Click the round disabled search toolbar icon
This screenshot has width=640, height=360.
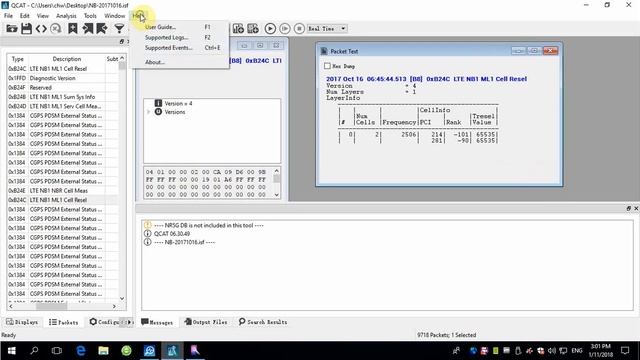(x=56, y=29)
